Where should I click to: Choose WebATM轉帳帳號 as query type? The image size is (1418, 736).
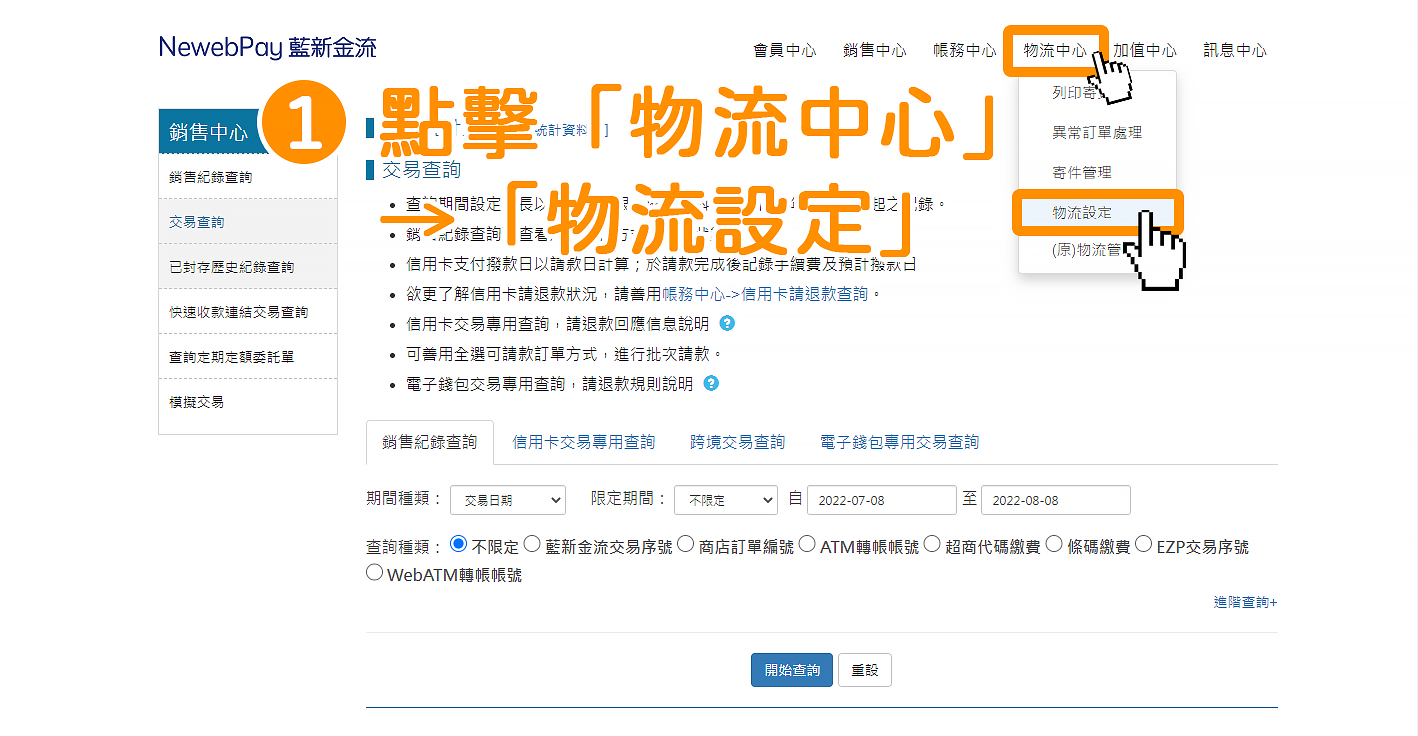(x=374, y=572)
